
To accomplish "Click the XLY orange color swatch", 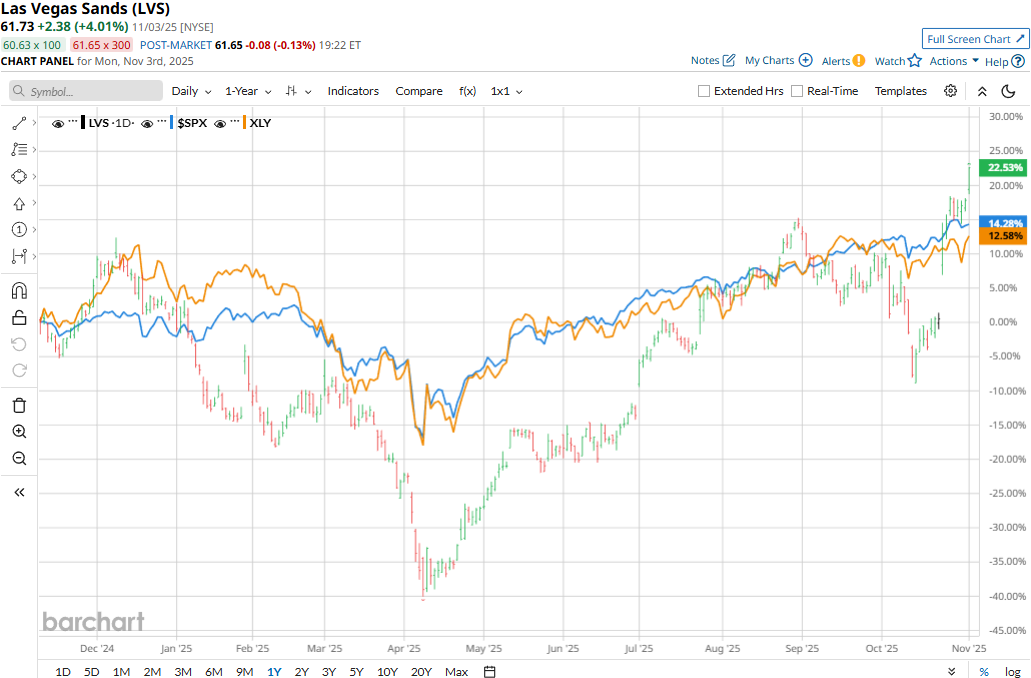I will pyautogui.click(x=242, y=123).
